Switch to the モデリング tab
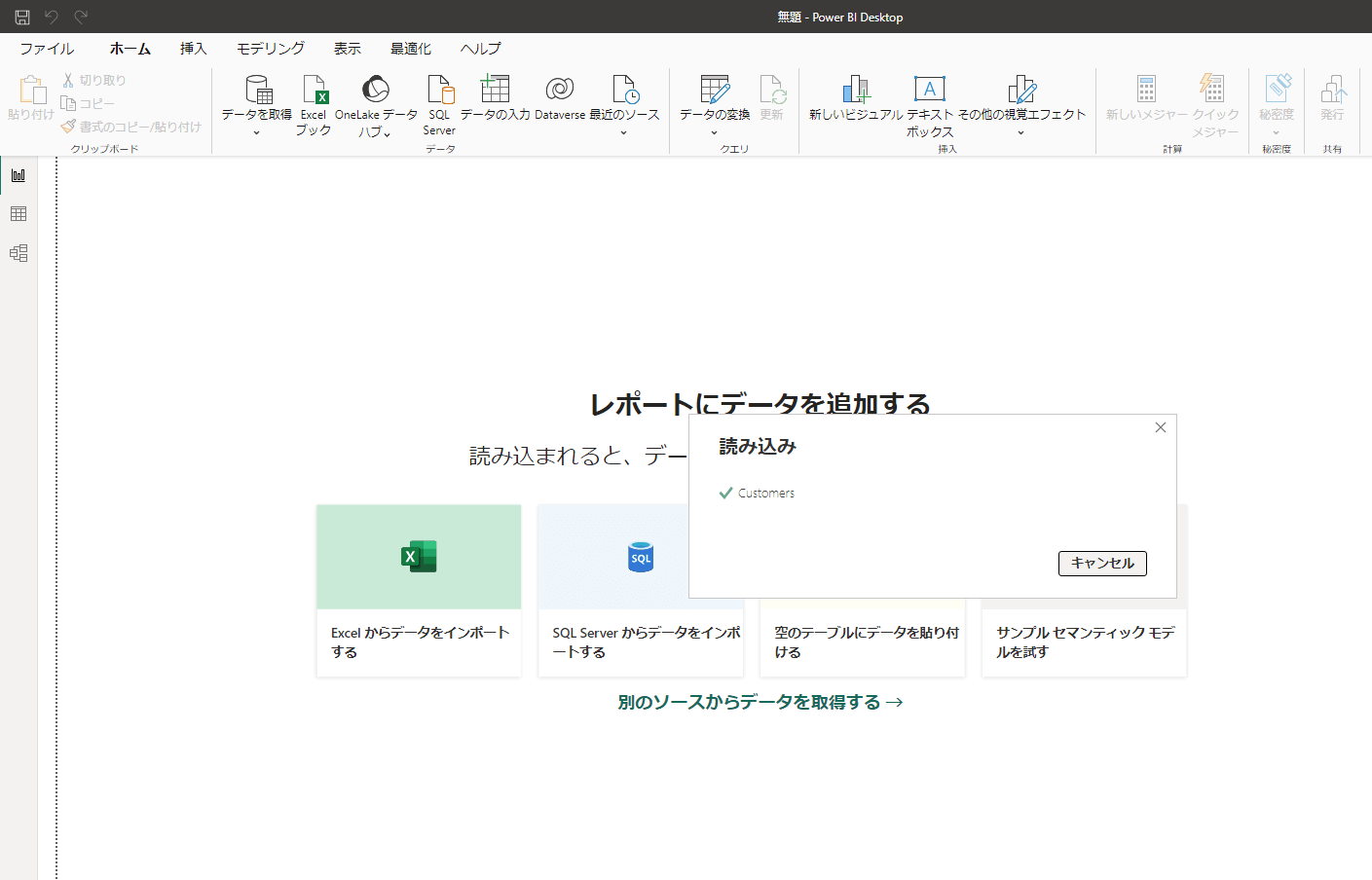The width and height of the screenshot is (1372, 880). click(x=270, y=49)
